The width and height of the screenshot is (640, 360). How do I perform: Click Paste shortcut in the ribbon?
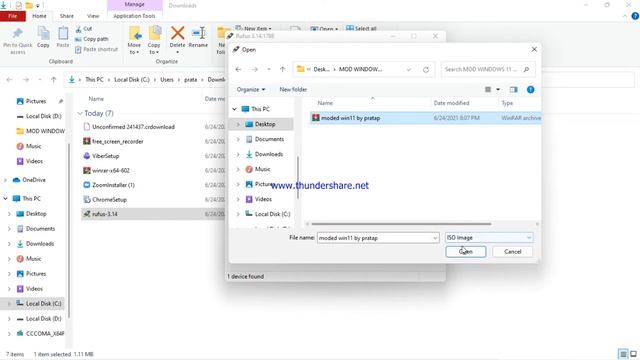[96, 49]
